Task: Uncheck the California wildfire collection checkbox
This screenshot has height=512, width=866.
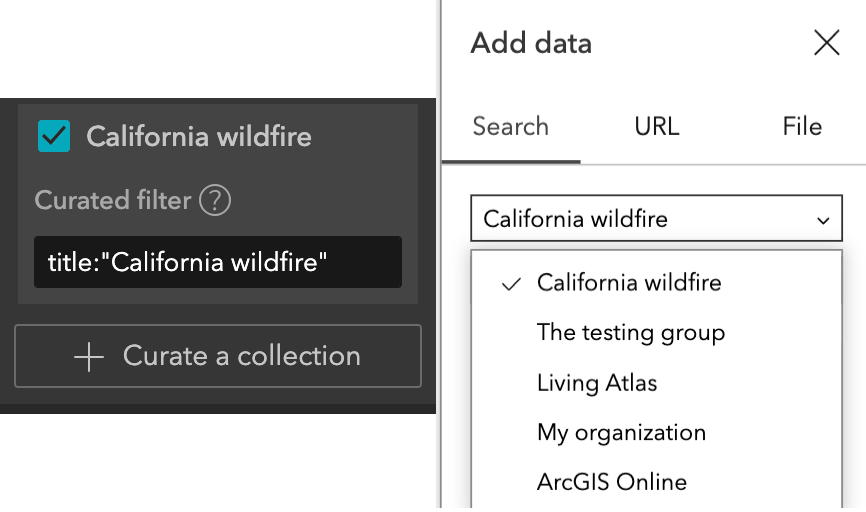Action: [53, 136]
